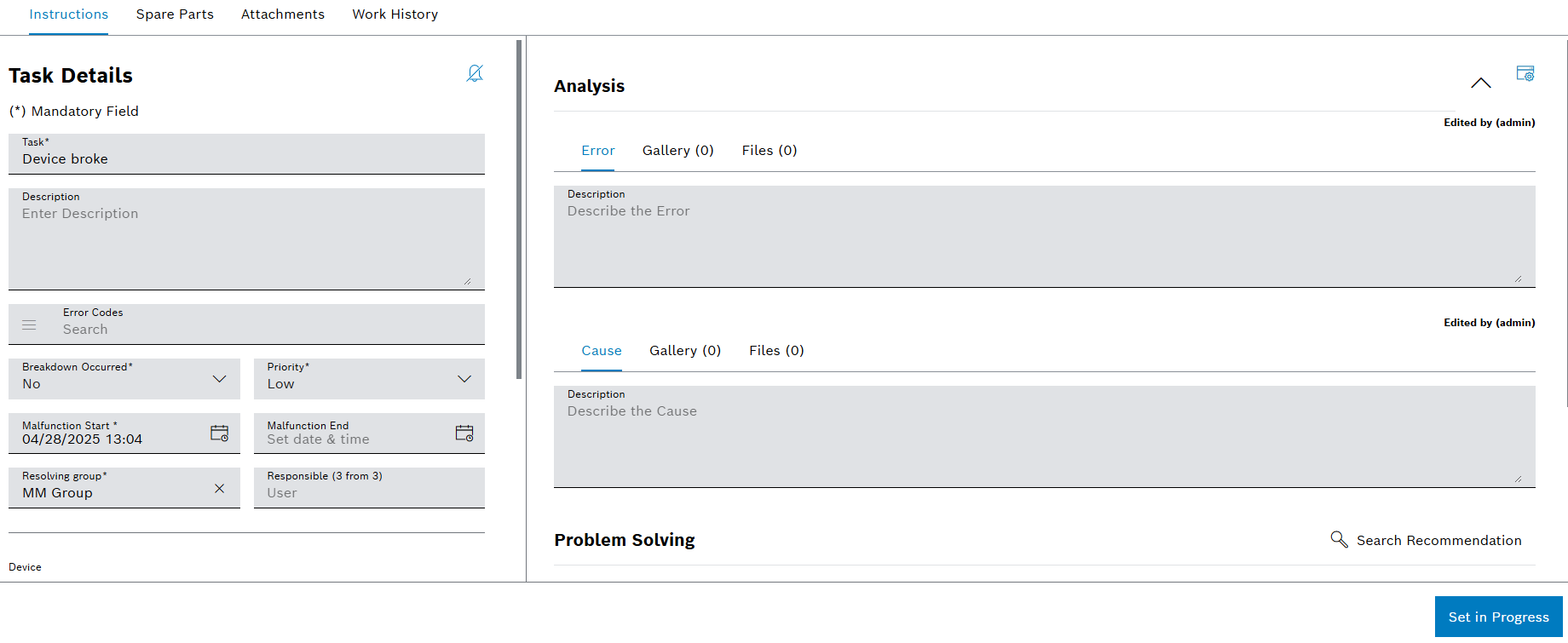
Task: Click the Task Details Description textarea
Action: tap(246, 239)
